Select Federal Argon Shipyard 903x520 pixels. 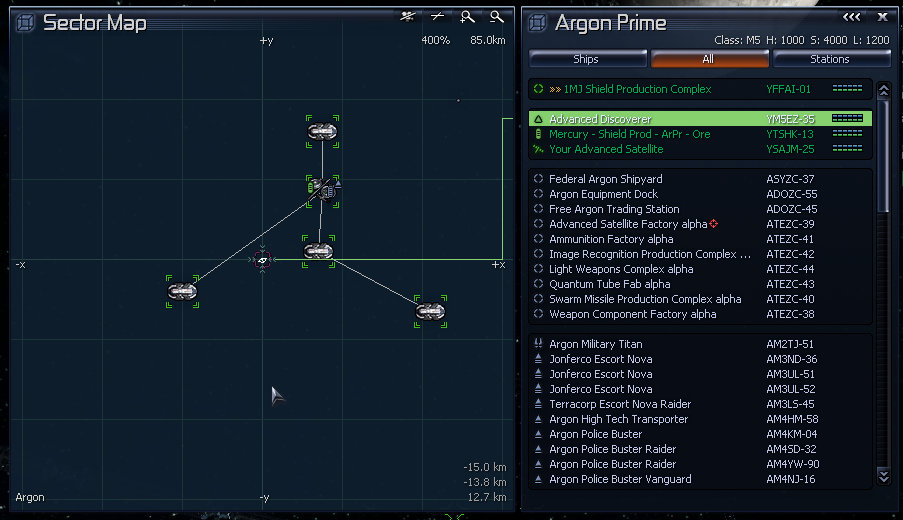tap(700, 179)
